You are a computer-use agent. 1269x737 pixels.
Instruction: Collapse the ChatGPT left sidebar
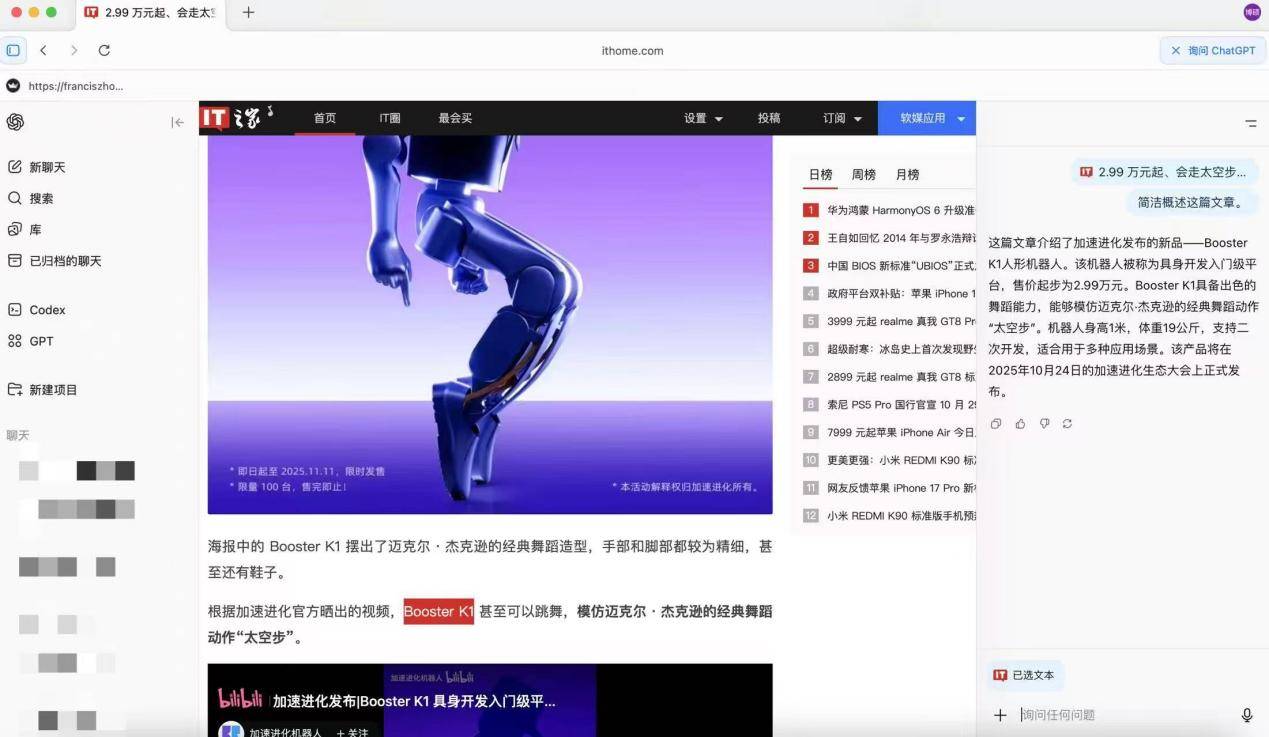pos(177,122)
